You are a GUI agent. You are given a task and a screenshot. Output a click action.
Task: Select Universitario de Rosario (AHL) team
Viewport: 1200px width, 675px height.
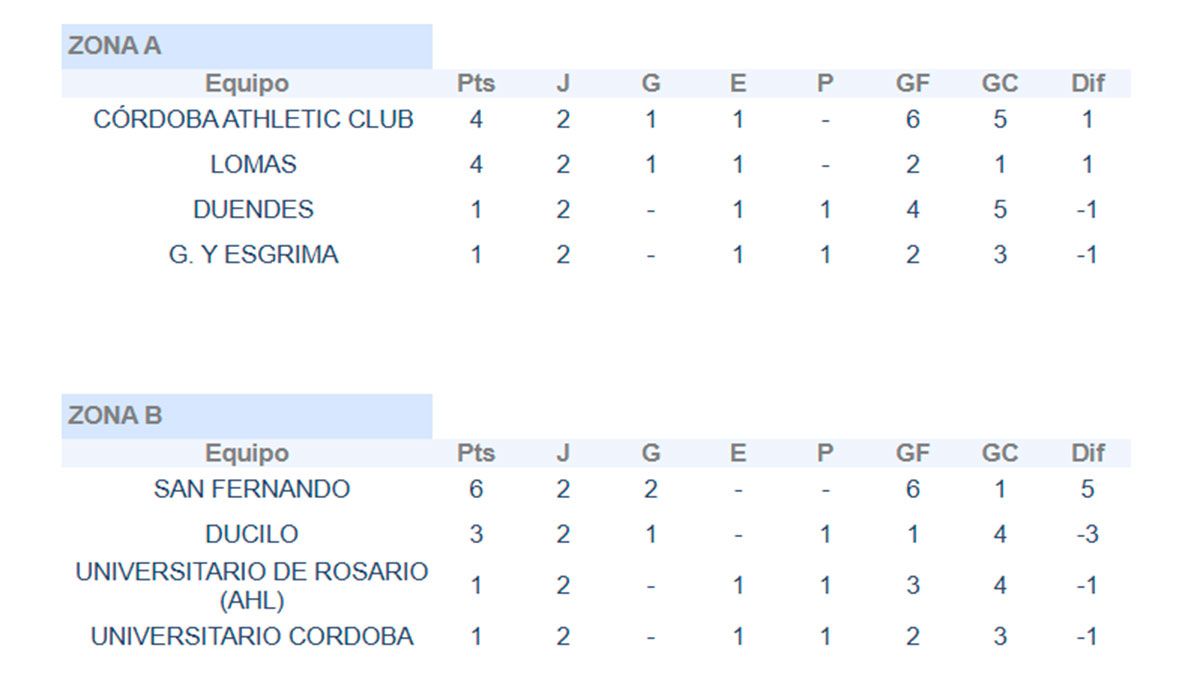pyautogui.click(x=252, y=586)
